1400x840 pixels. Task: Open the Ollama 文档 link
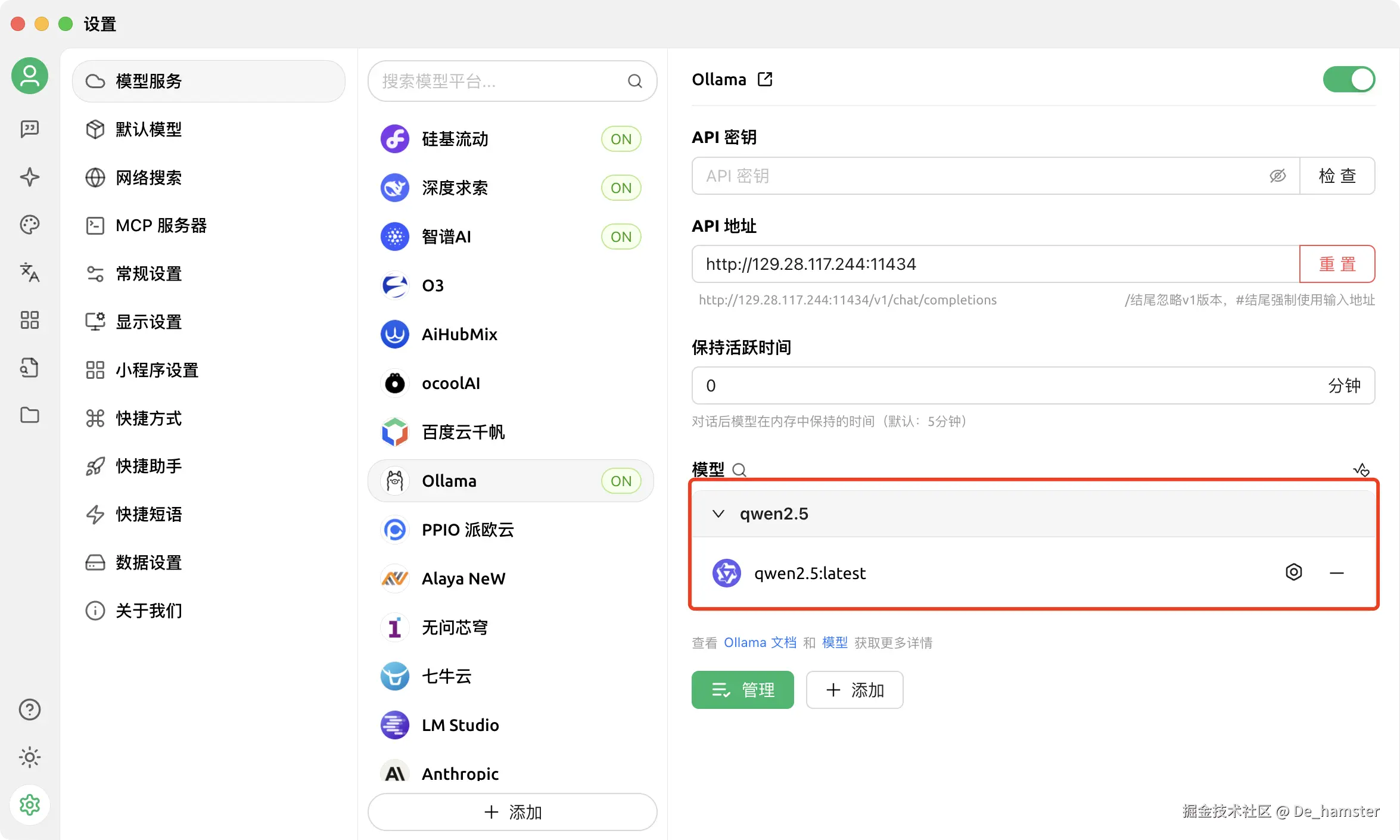pos(760,643)
